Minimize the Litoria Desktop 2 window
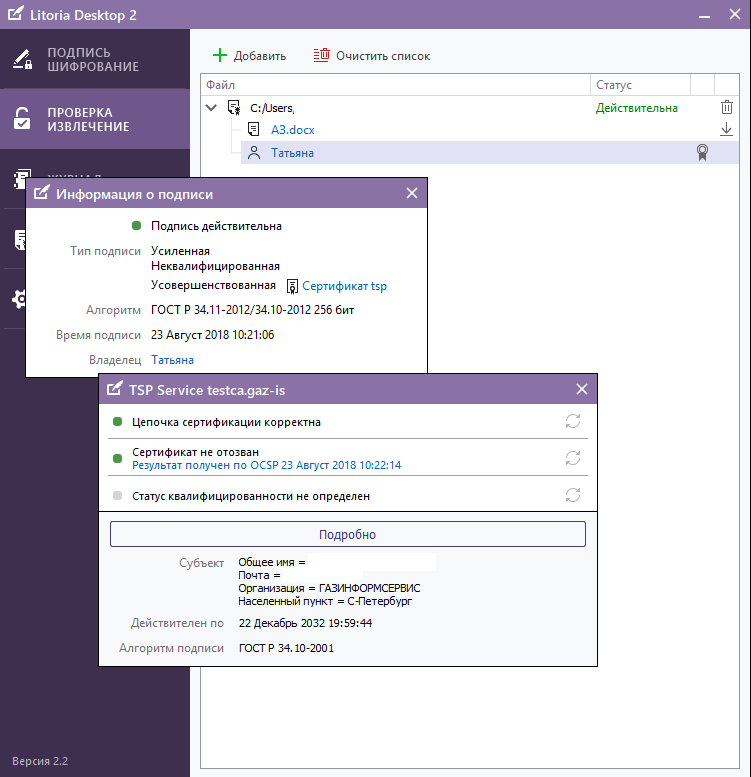751x777 pixels. tap(704, 15)
